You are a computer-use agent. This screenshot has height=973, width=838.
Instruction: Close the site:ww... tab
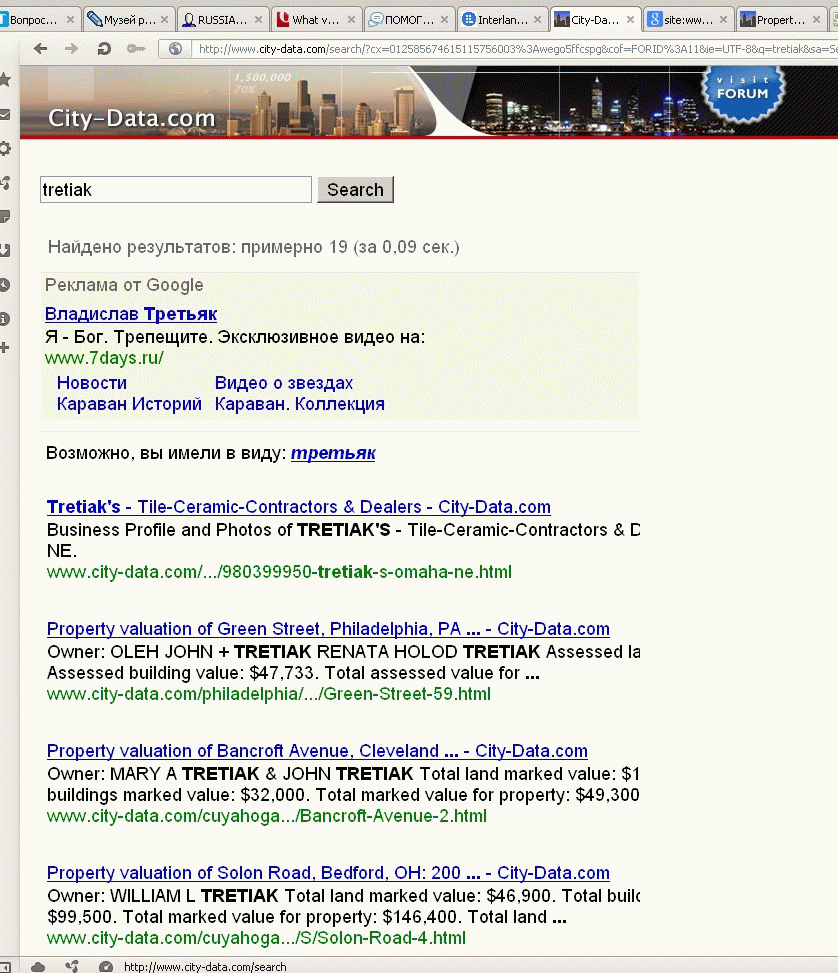coord(723,20)
